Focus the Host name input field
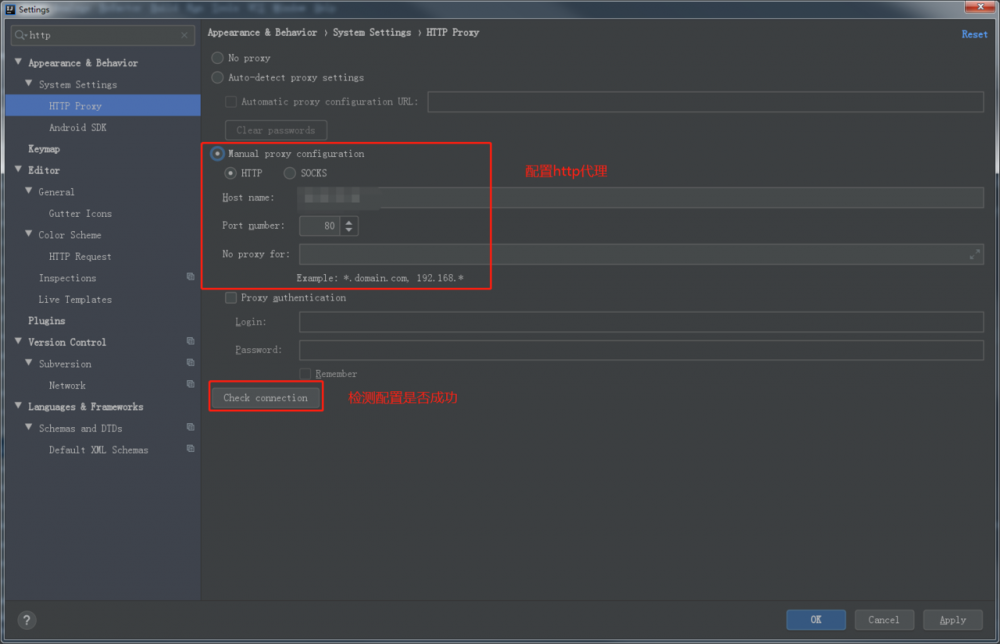The width and height of the screenshot is (1000, 644). (641, 198)
